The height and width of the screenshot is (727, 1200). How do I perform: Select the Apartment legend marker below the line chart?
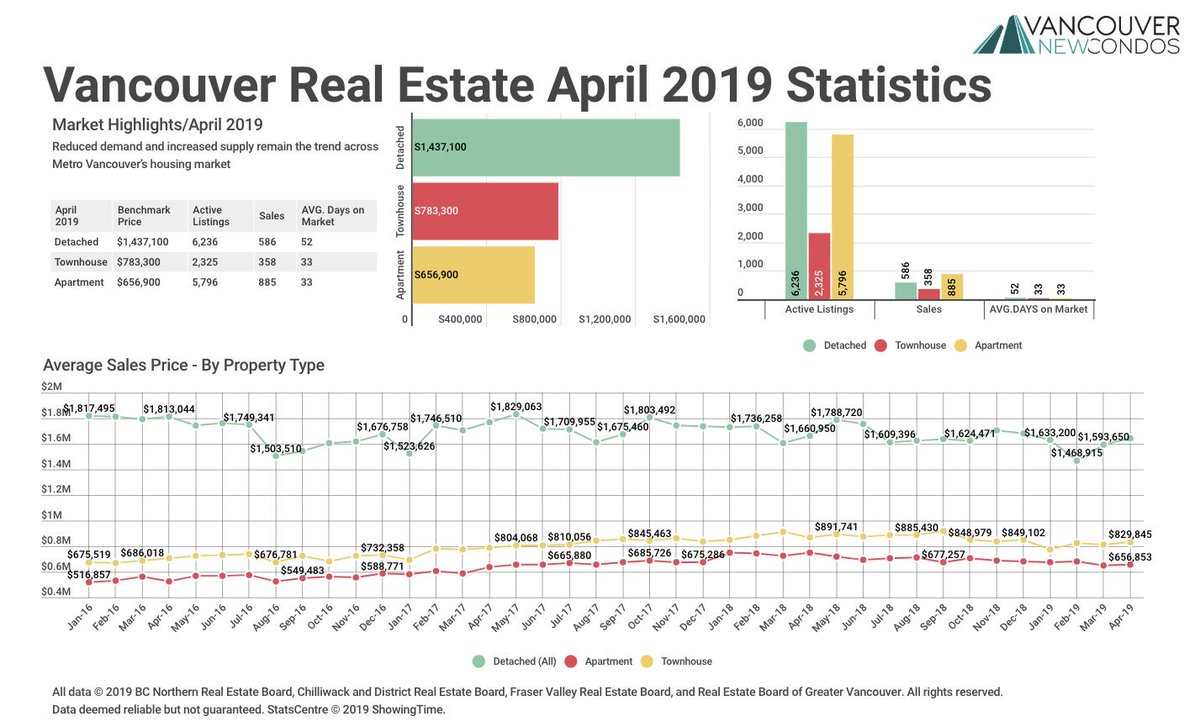[570, 661]
